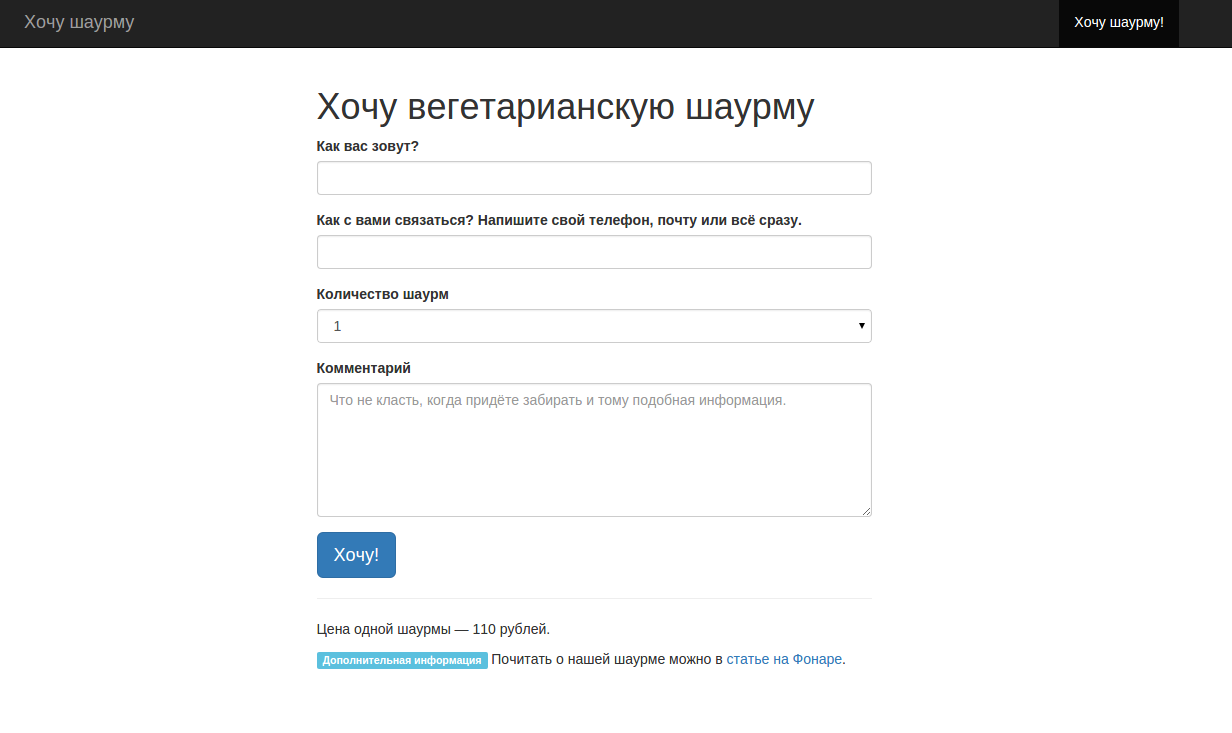Click the blue "Дополнительная информация" badge
This screenshot has width=1232, height=733.
401,660
